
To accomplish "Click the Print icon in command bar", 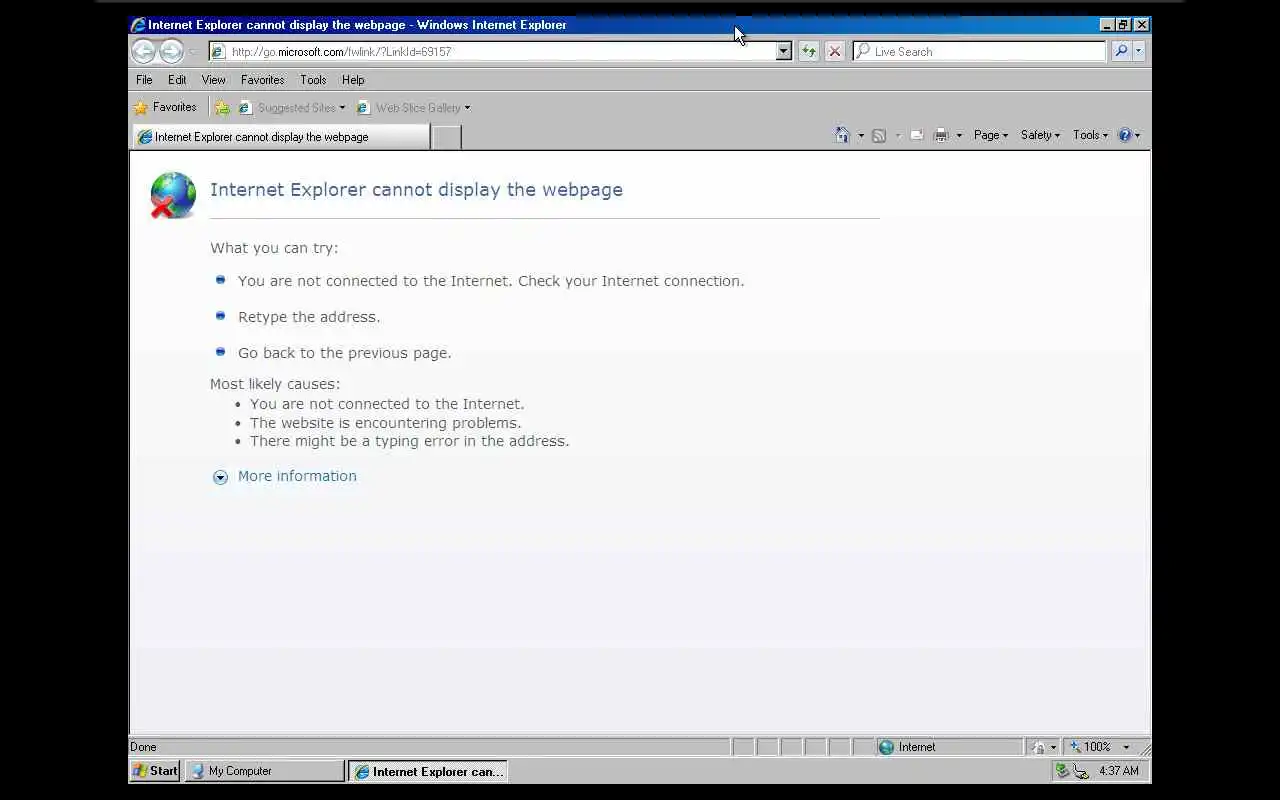I will point(940,135).
